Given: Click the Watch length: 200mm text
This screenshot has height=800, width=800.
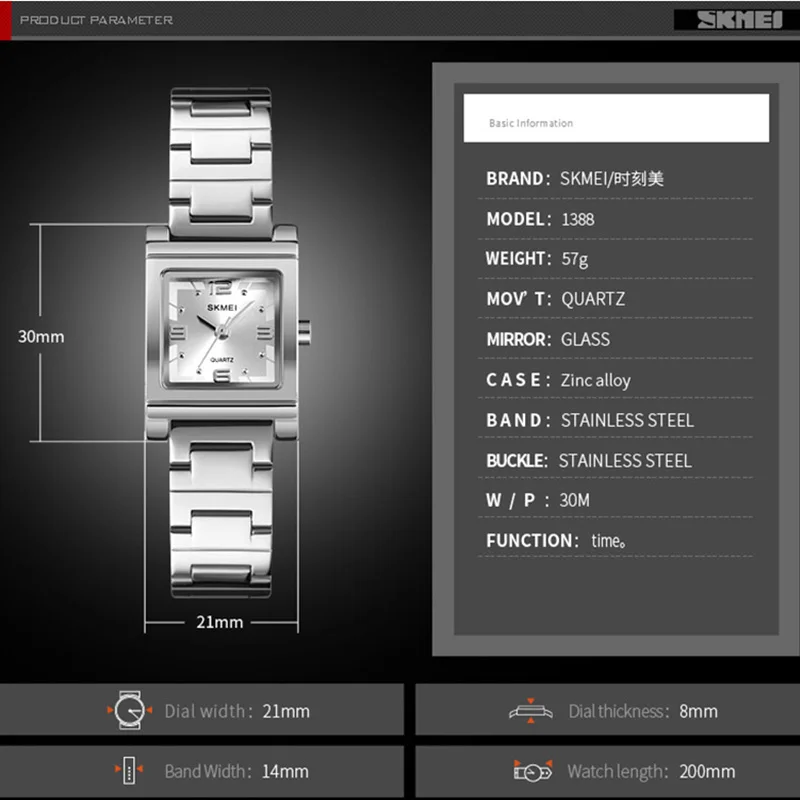Looking at the screenshot, I should [651, 771].
